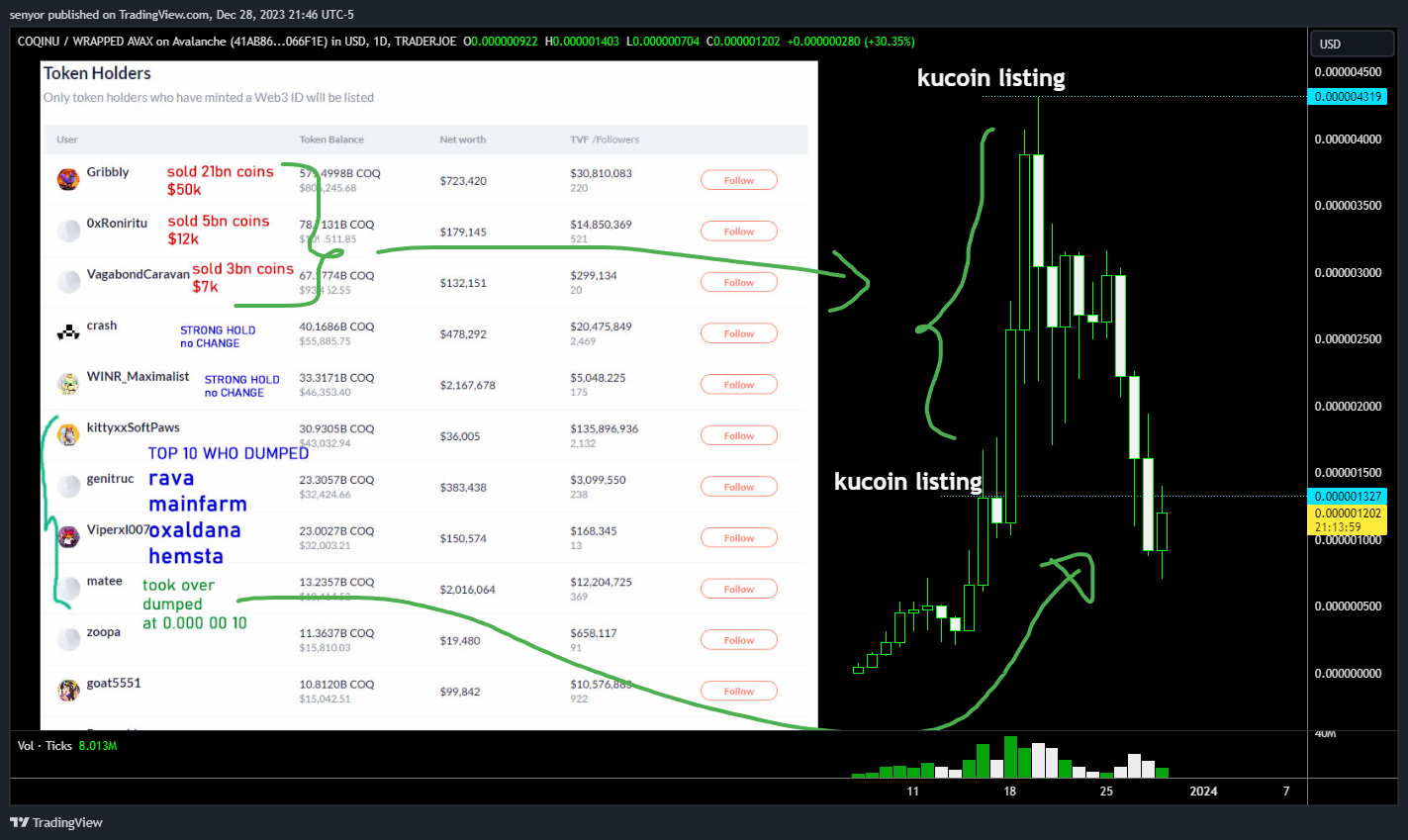
Task: Follow 0xRoniritu
Action: (x=738, y=232)
